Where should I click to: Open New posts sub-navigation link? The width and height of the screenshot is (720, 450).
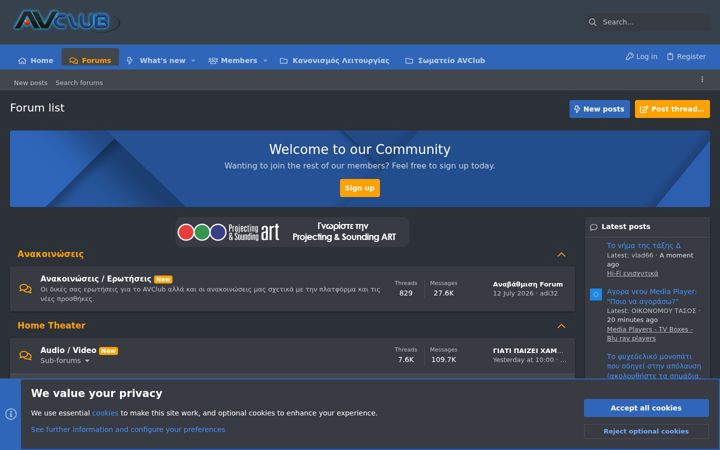(30, 83)
